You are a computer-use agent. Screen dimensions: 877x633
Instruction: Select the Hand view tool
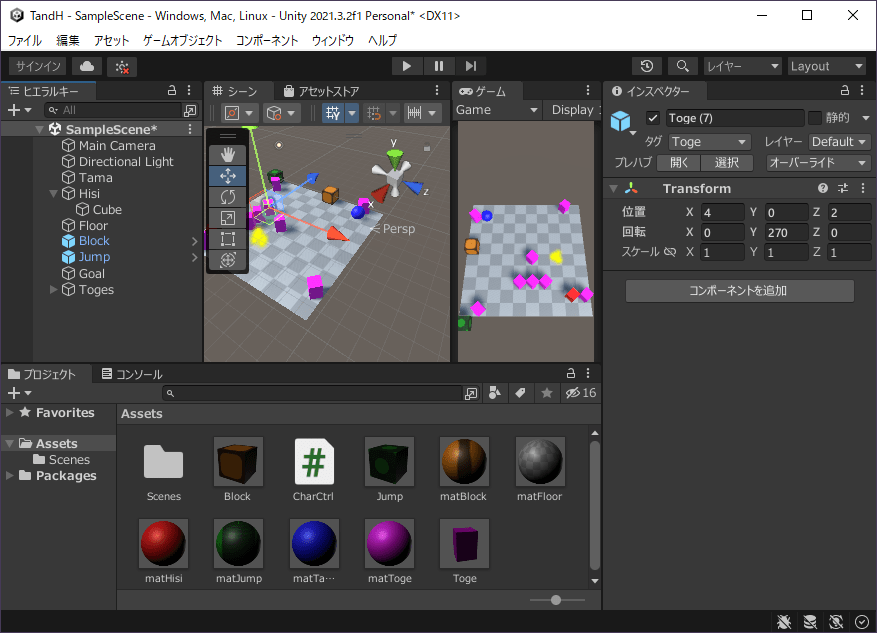click(228, 154)
